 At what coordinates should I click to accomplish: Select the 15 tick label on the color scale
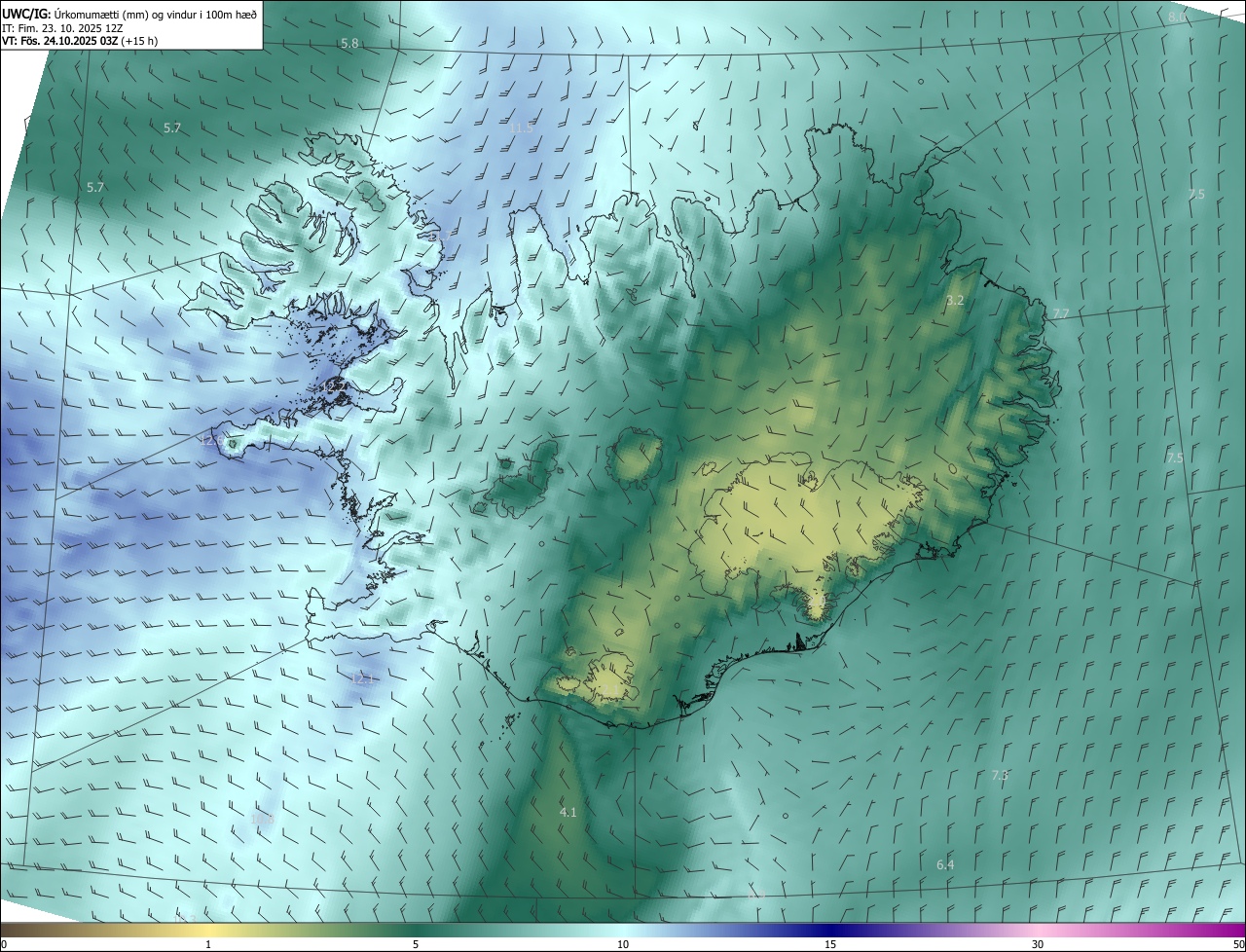click(830, 944)
